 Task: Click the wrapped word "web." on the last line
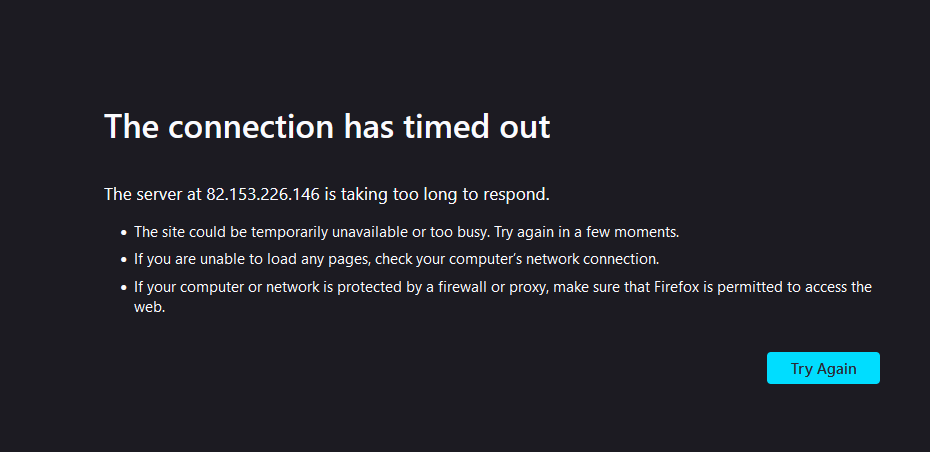coord(149,307)
